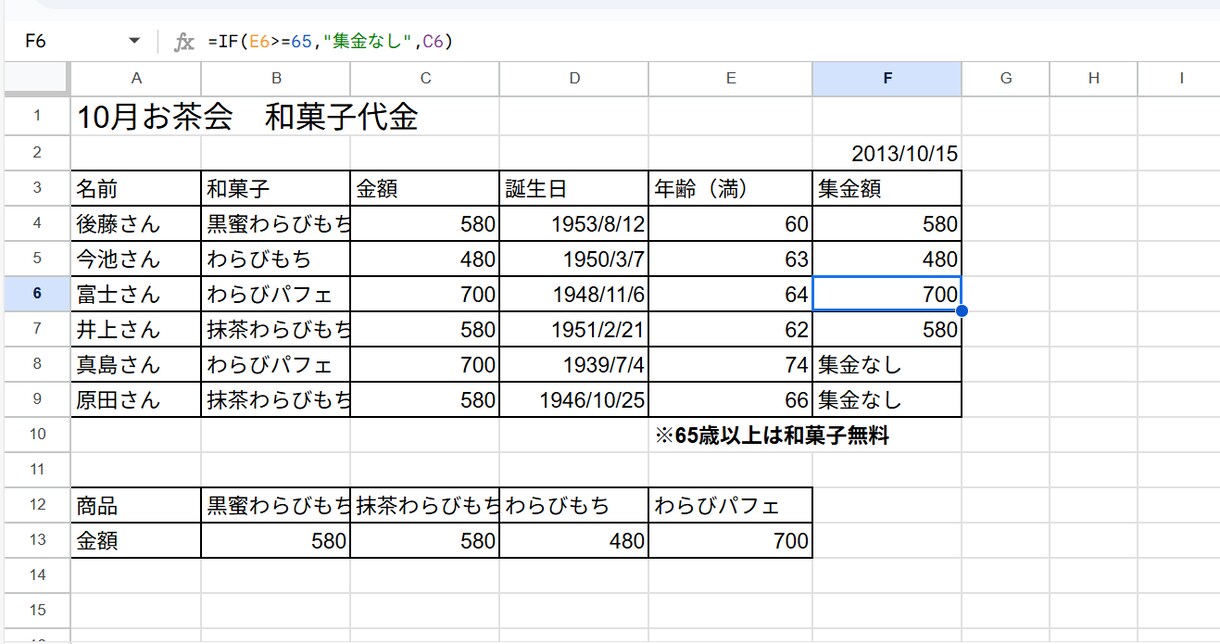
Task: Click the note ※65歳以上は和菓子無料
Action: [x=772, y=435]
